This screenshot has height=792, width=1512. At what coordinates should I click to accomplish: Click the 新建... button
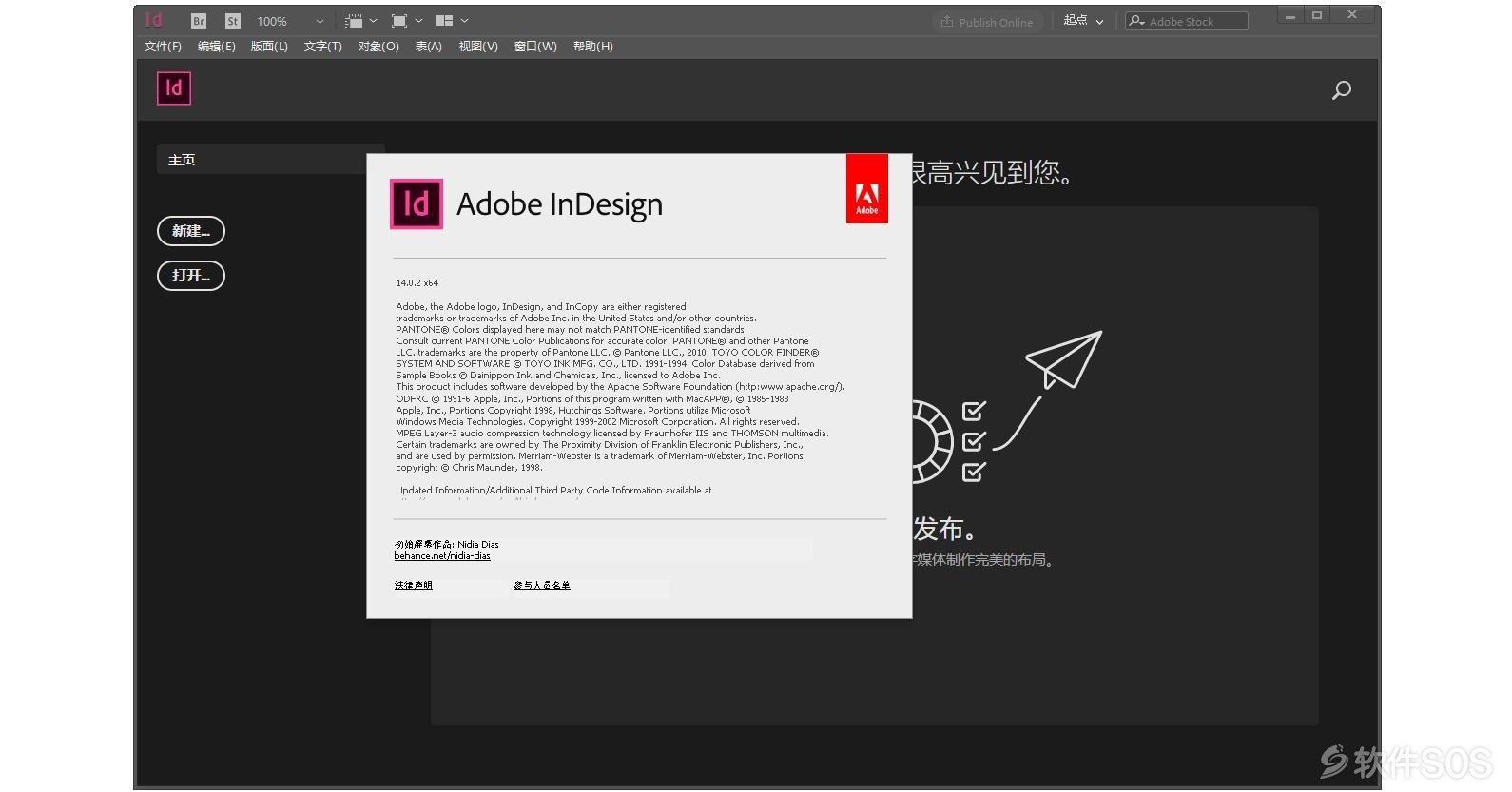(x=191, y=231)
